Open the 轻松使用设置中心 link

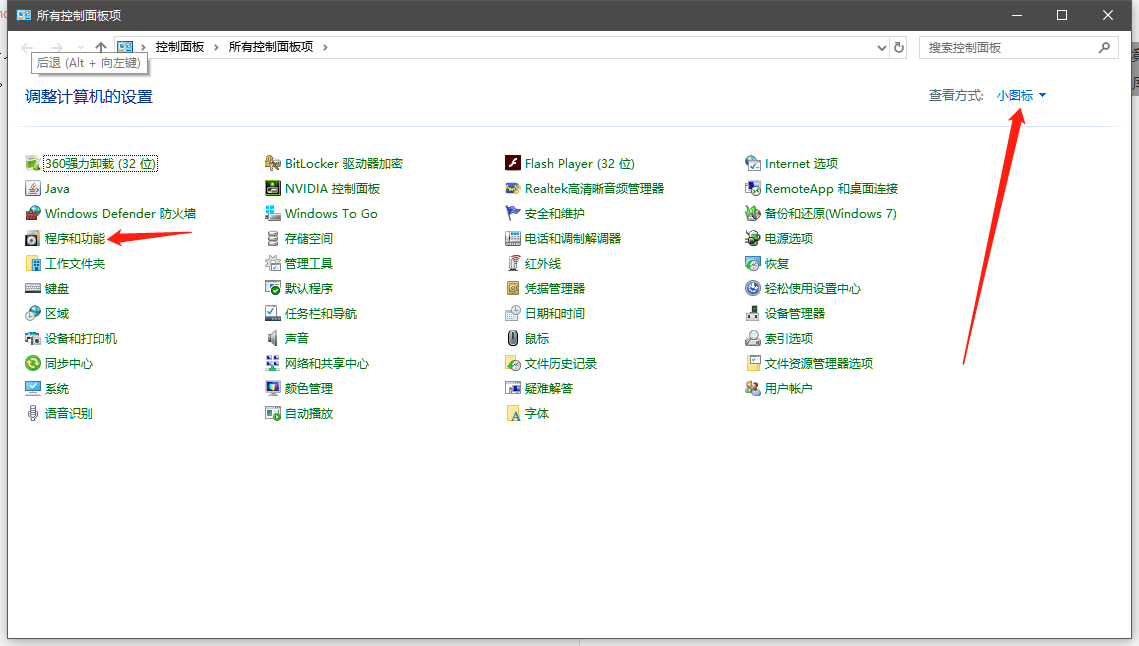point(812,288)
